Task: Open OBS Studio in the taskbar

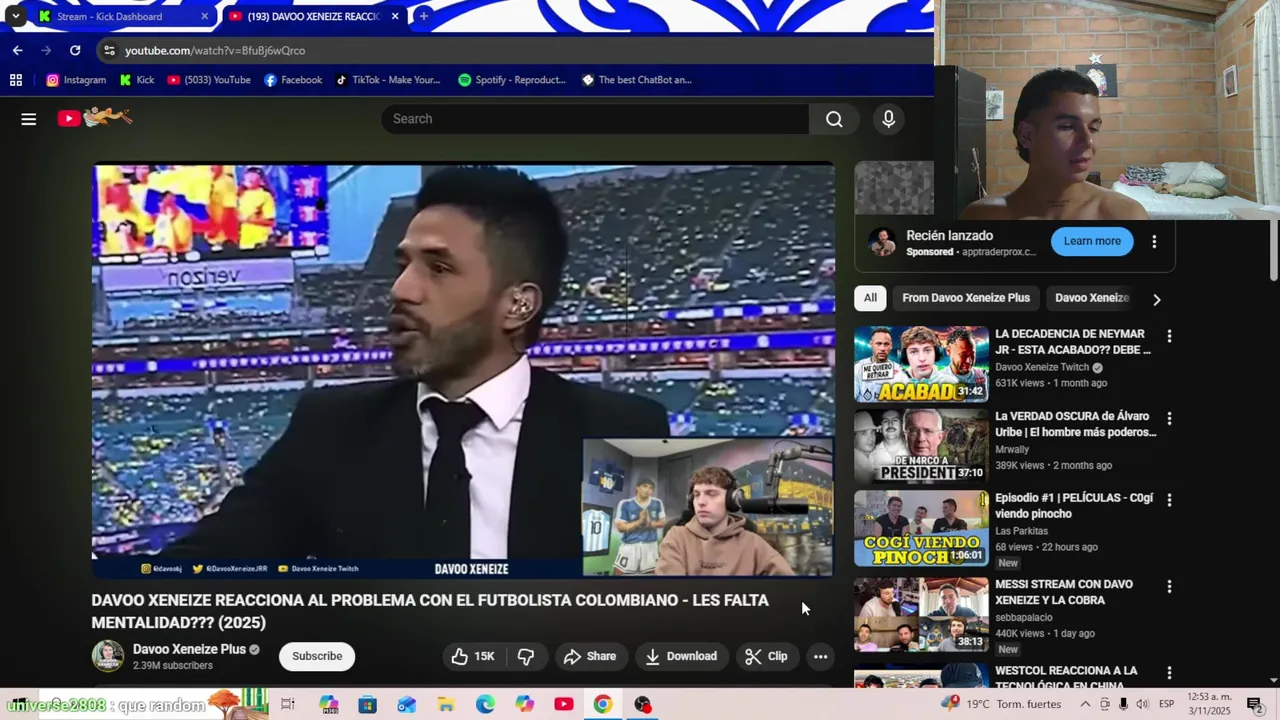Action: (643, 704)
